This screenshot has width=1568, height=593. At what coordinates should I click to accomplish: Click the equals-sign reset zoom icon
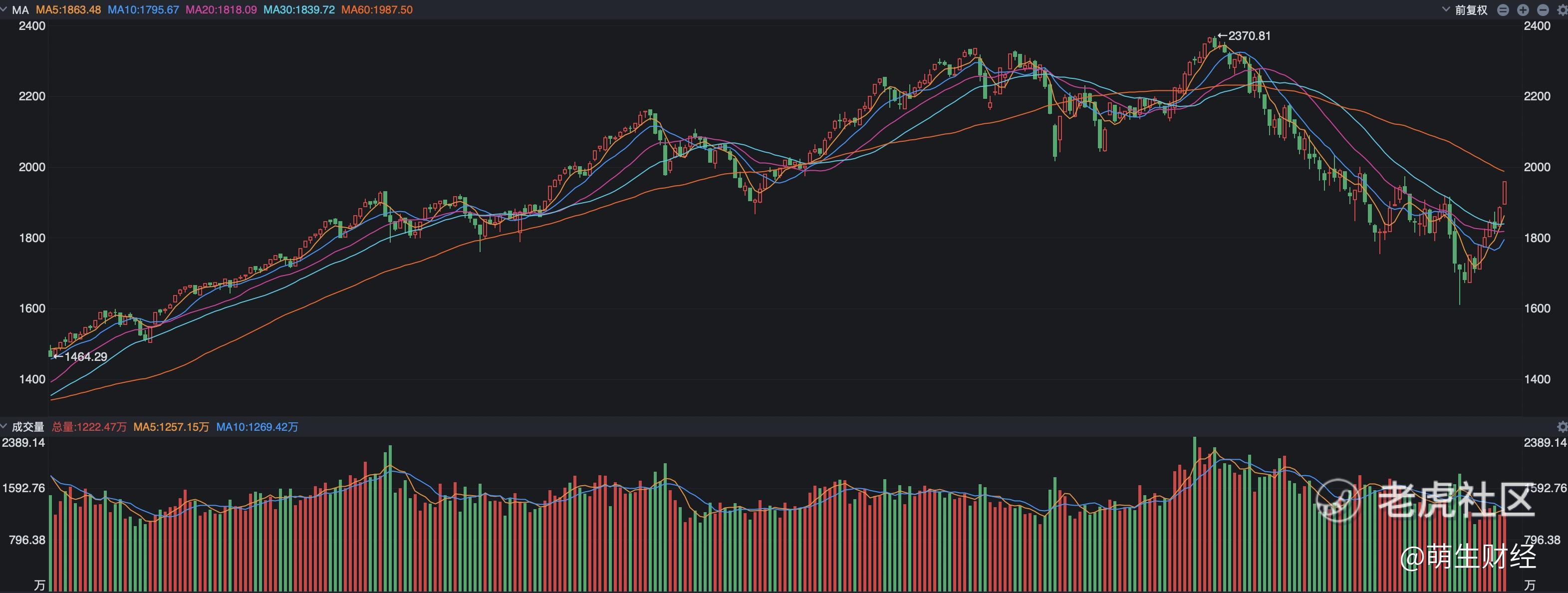pyautogui.click(x=1504, y=10)
